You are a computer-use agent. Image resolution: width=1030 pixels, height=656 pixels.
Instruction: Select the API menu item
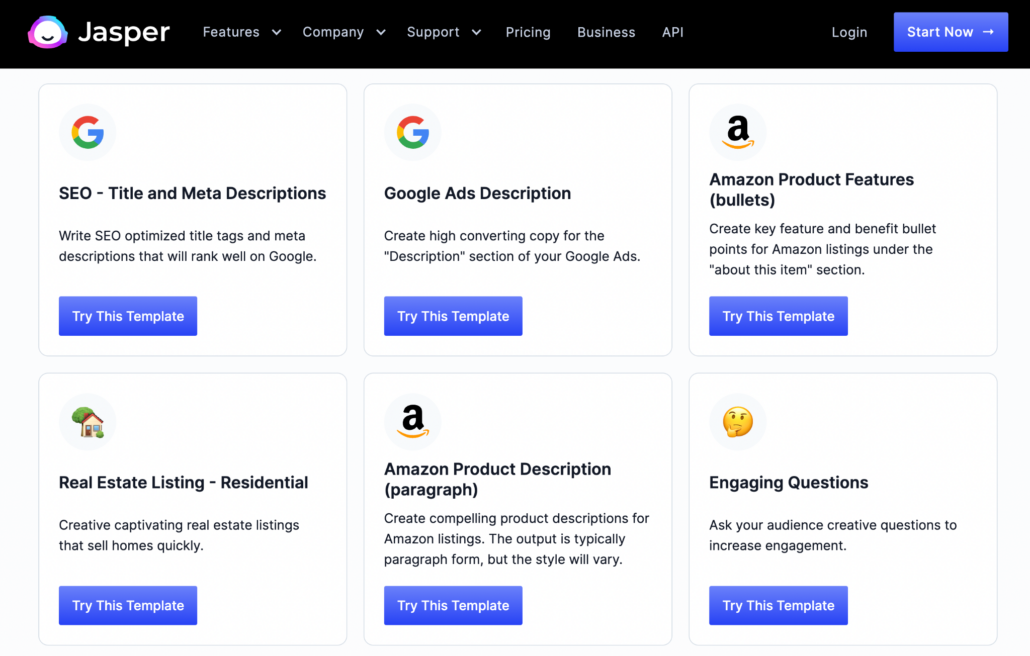pos(672,32)
